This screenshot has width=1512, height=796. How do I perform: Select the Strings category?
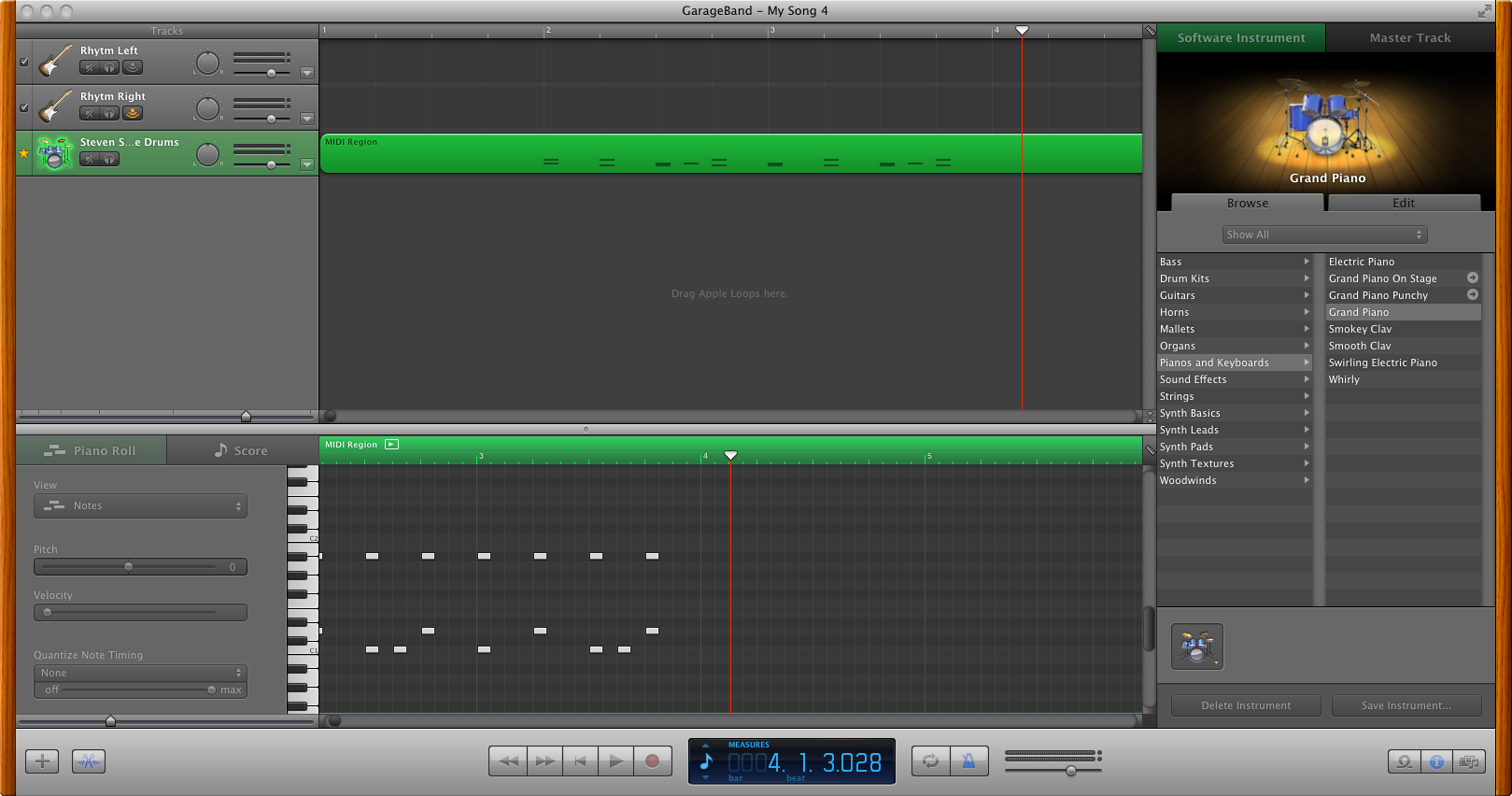pos(1235,396)
